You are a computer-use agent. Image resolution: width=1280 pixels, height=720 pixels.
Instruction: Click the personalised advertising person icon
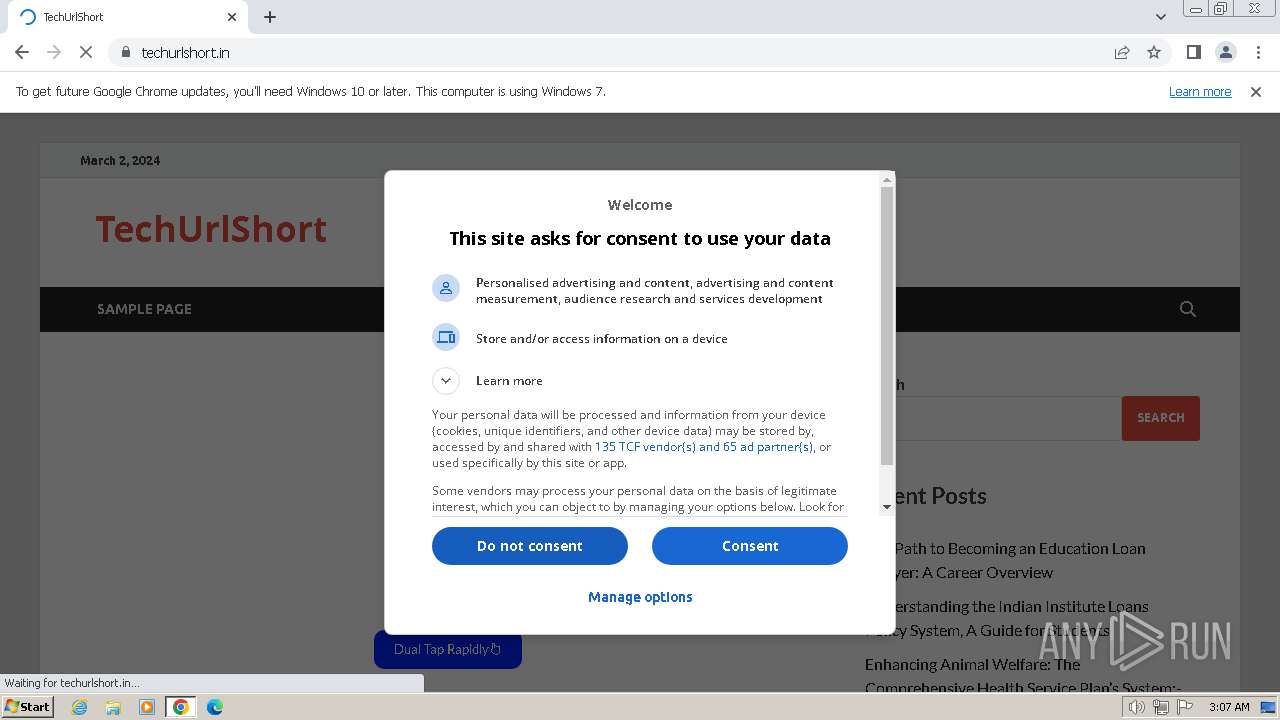446,289
